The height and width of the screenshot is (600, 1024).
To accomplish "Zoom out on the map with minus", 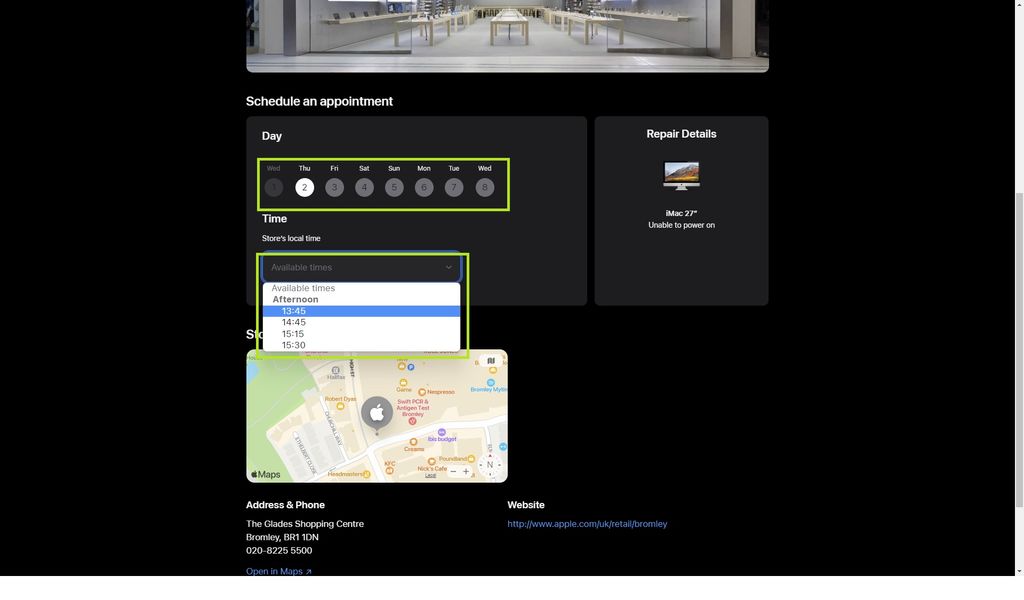I will (453, 471).
